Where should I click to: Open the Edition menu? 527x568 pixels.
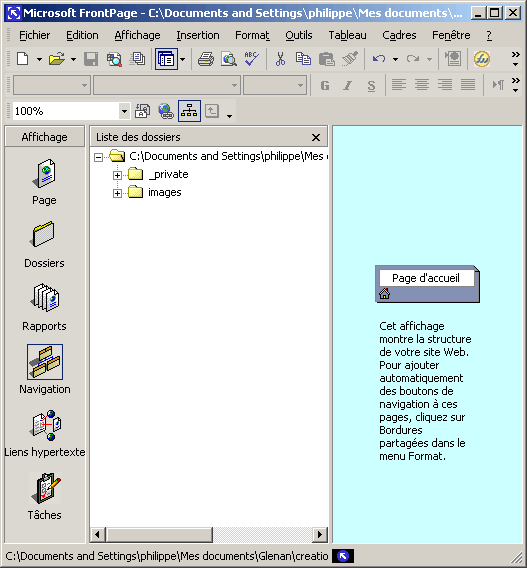coord(82,35)
